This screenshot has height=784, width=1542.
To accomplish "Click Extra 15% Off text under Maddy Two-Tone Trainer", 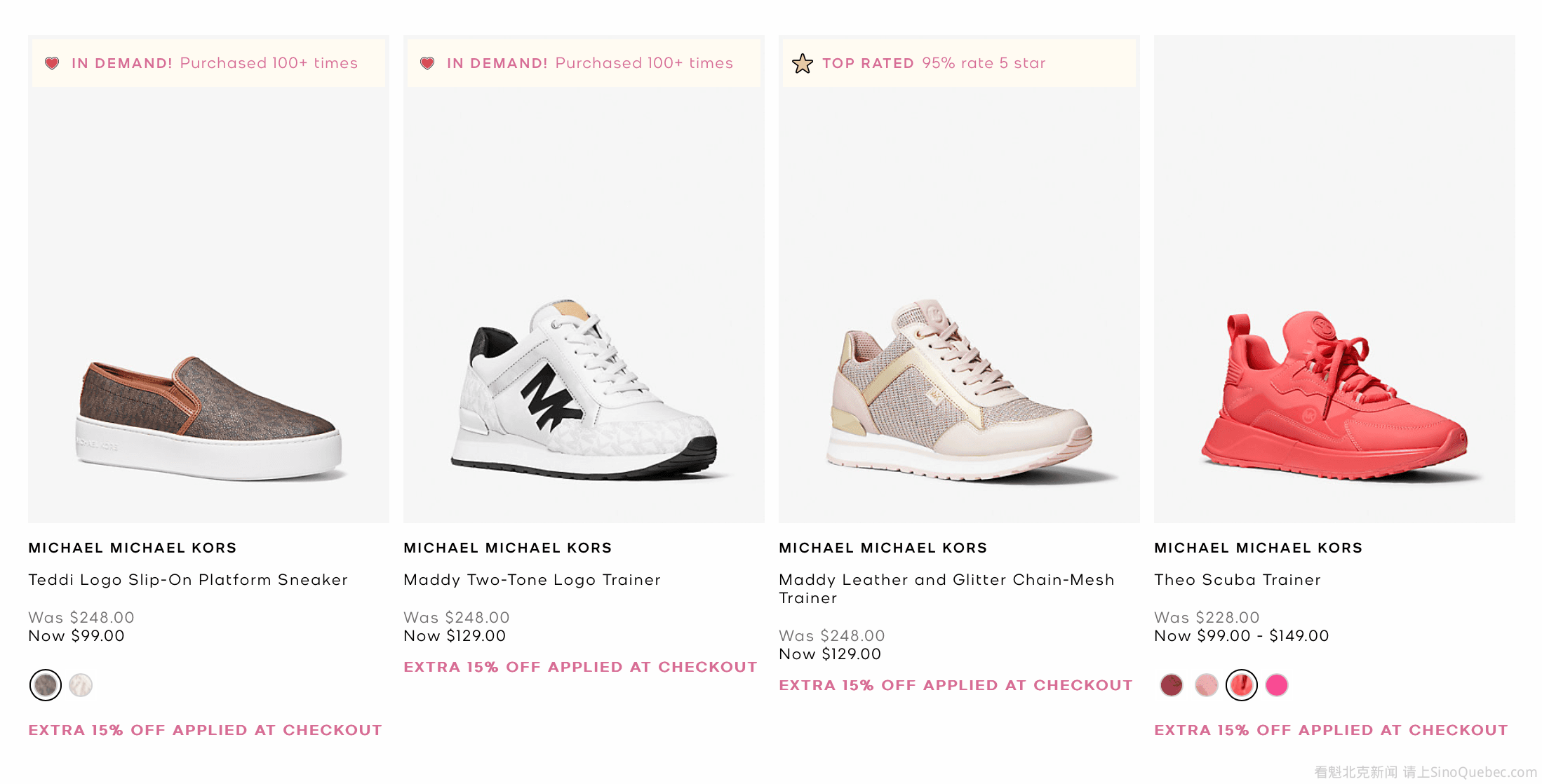I will pyautogui.click(x=580, y=667).
